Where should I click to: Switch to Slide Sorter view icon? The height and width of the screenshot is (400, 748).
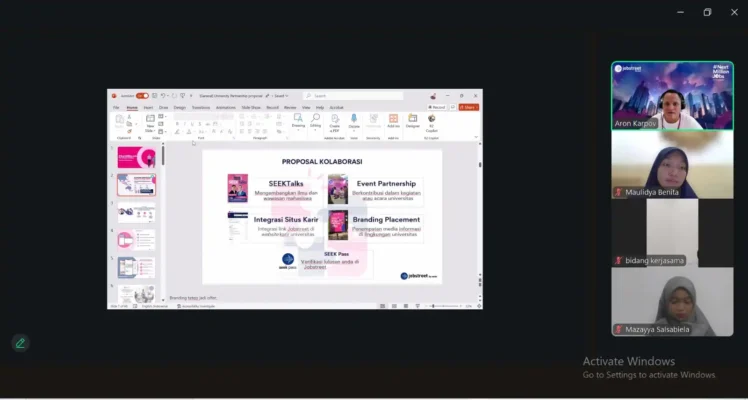pyautogui.click(x=394, y=306)
